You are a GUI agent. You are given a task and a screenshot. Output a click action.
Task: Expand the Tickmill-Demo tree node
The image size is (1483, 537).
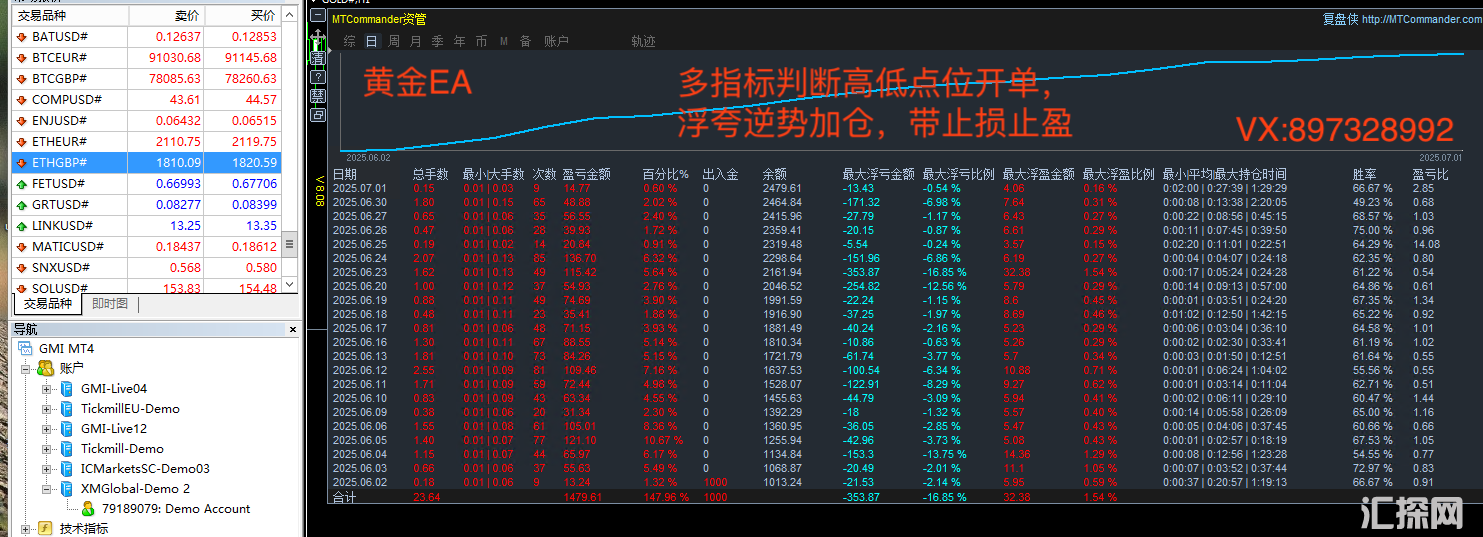47,449
